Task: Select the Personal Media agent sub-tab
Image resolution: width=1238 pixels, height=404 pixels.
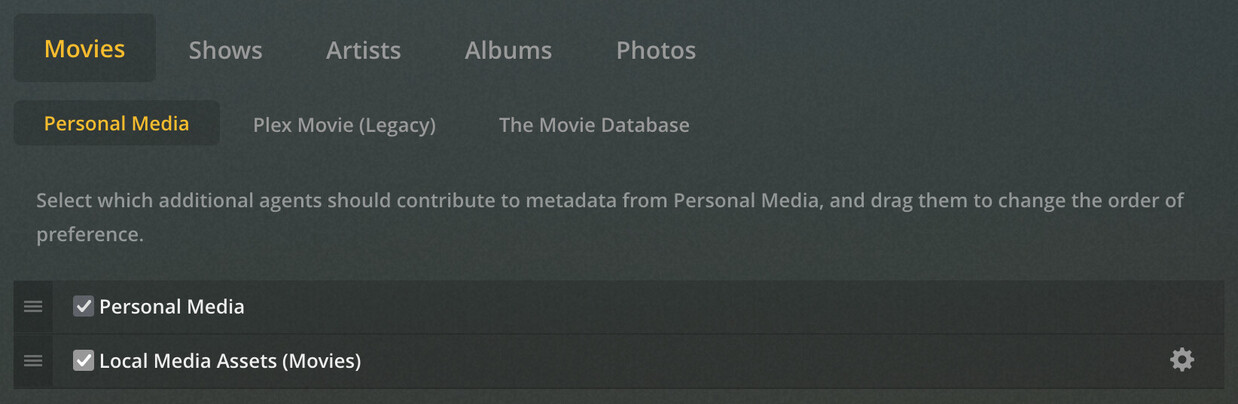Action: click(x=116, y=124)
